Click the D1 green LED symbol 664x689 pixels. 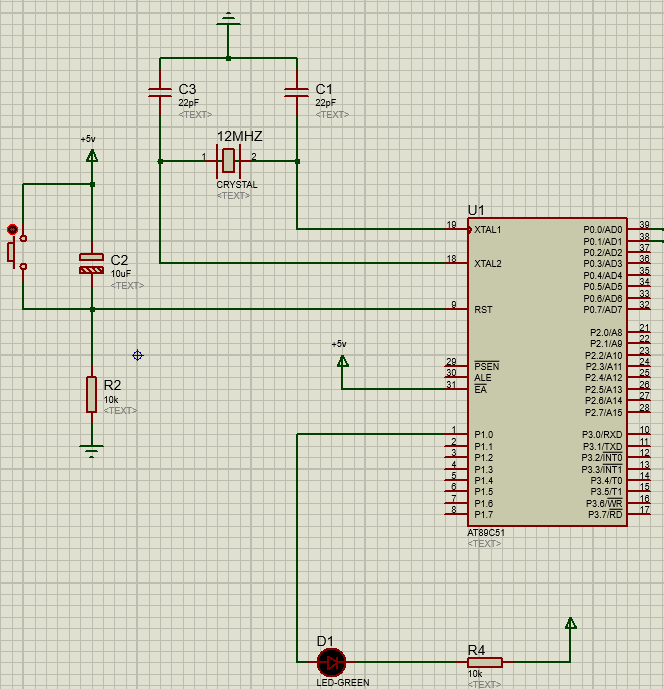click(x=330, y=661)
